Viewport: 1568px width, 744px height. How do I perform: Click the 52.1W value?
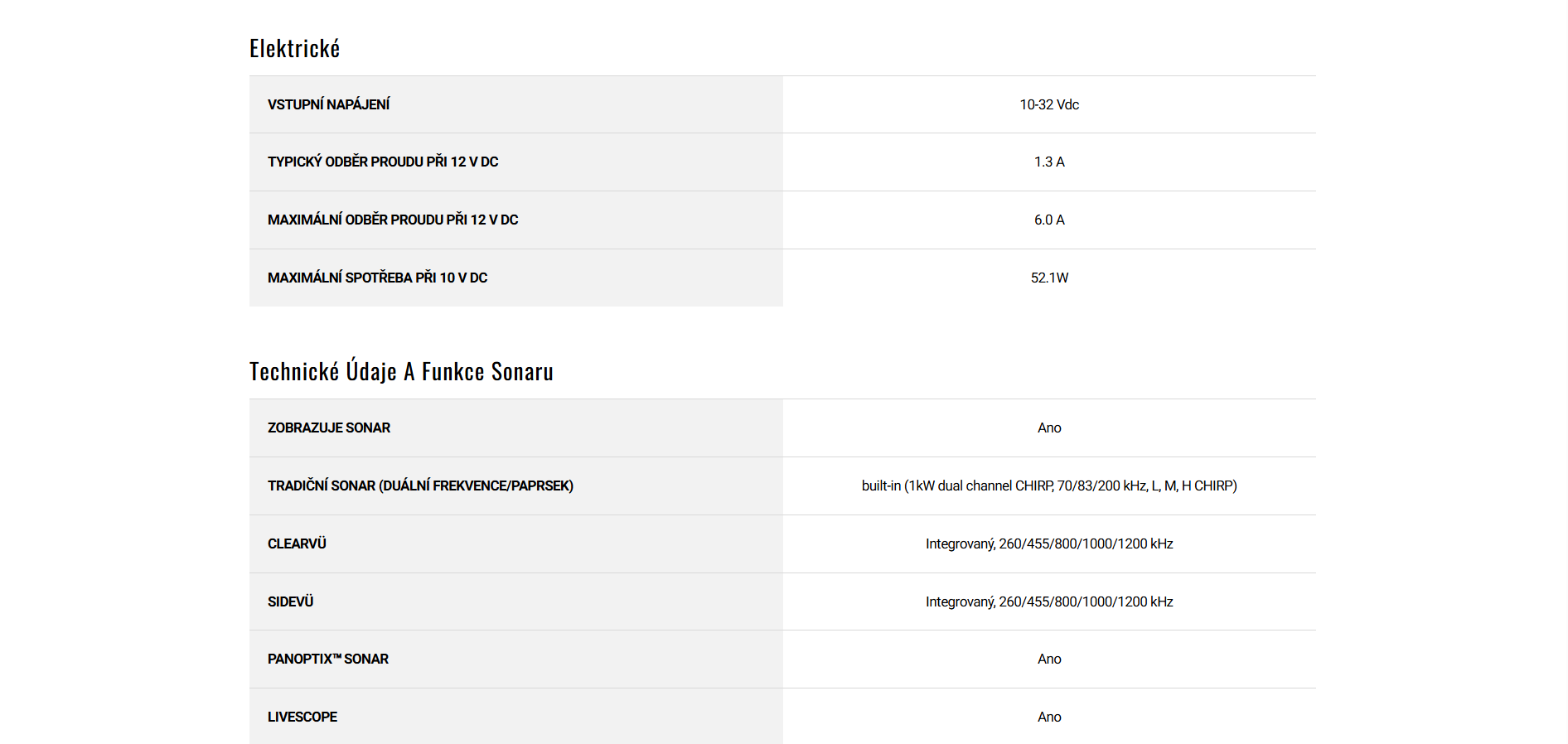tap(1048, 278)
